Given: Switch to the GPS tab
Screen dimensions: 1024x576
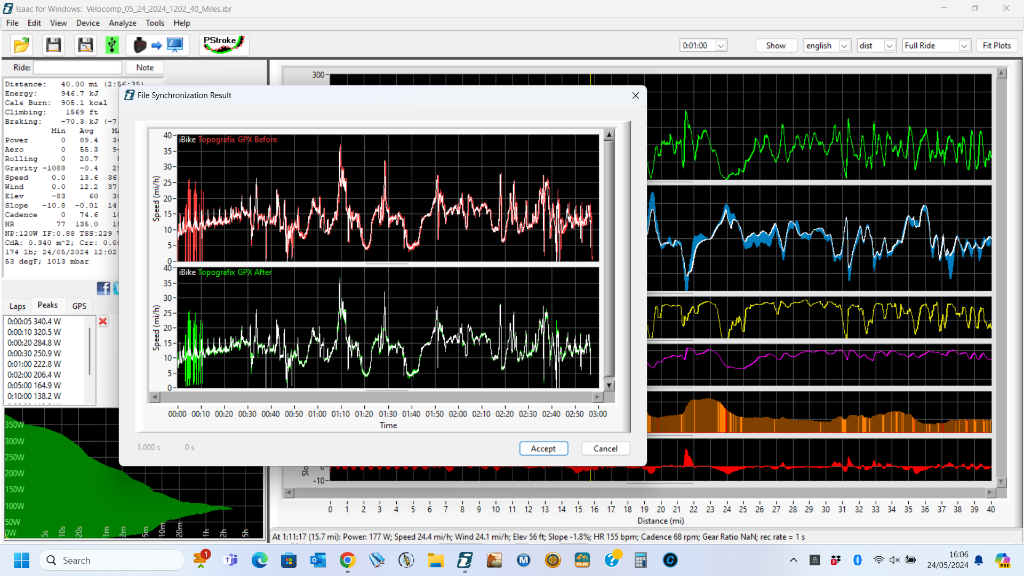Looking at the screenshot, I should tap(79, 306).
